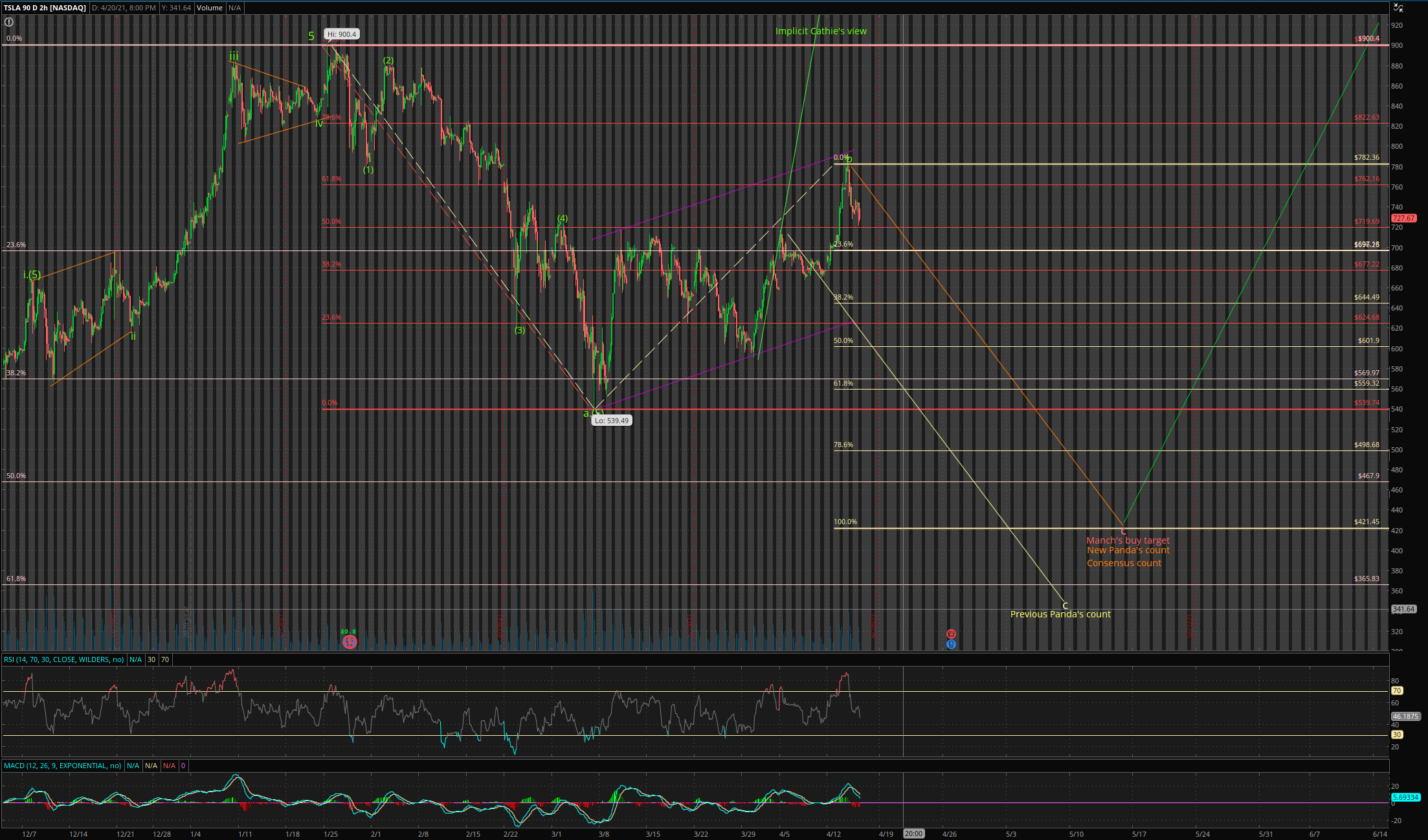Click the chart auto-fit scale icon top-right
Viewport: 1428px width, 840px height.
pyautogui.click(x=1398, y=8)
